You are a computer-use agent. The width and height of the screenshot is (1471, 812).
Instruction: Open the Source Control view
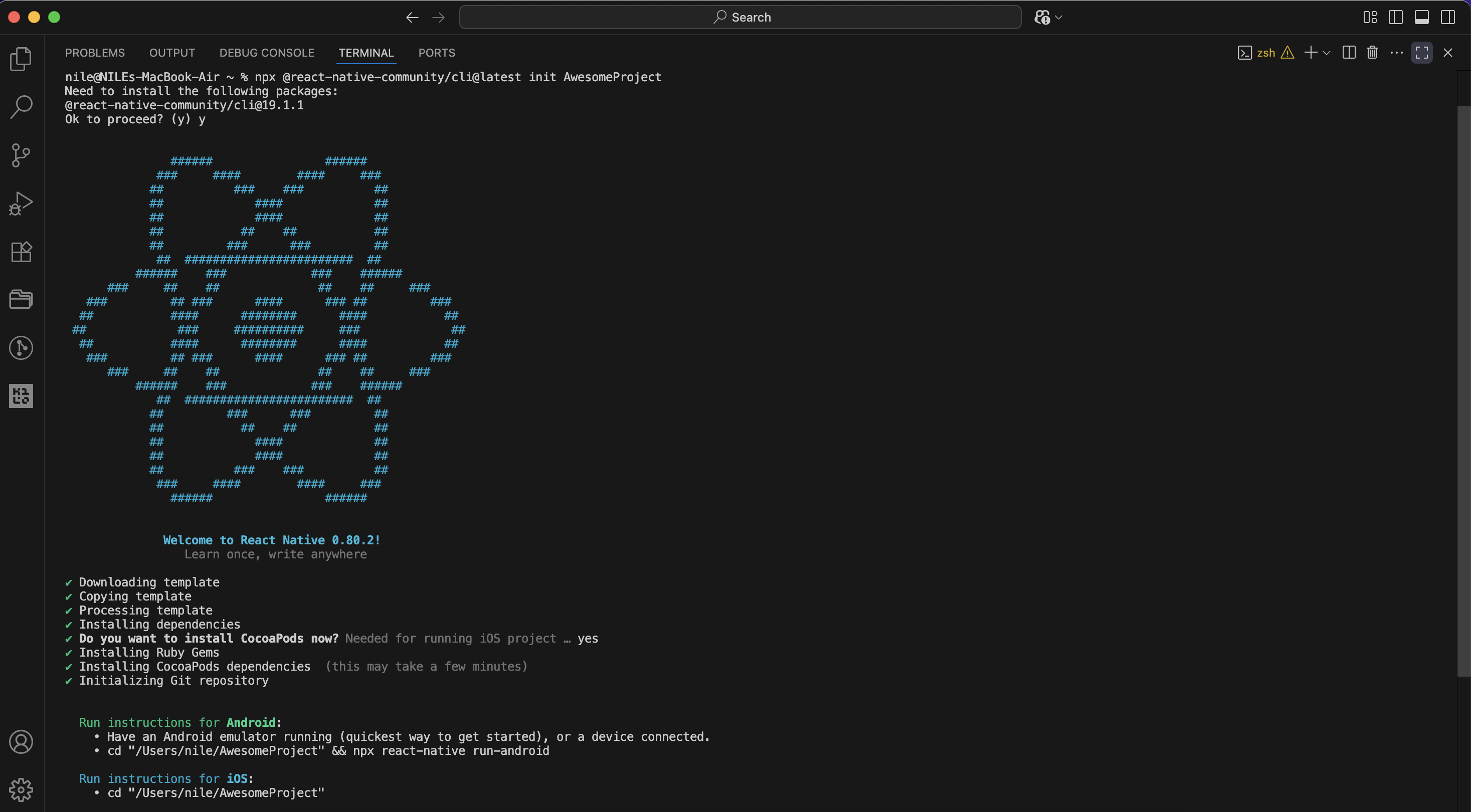21,155
